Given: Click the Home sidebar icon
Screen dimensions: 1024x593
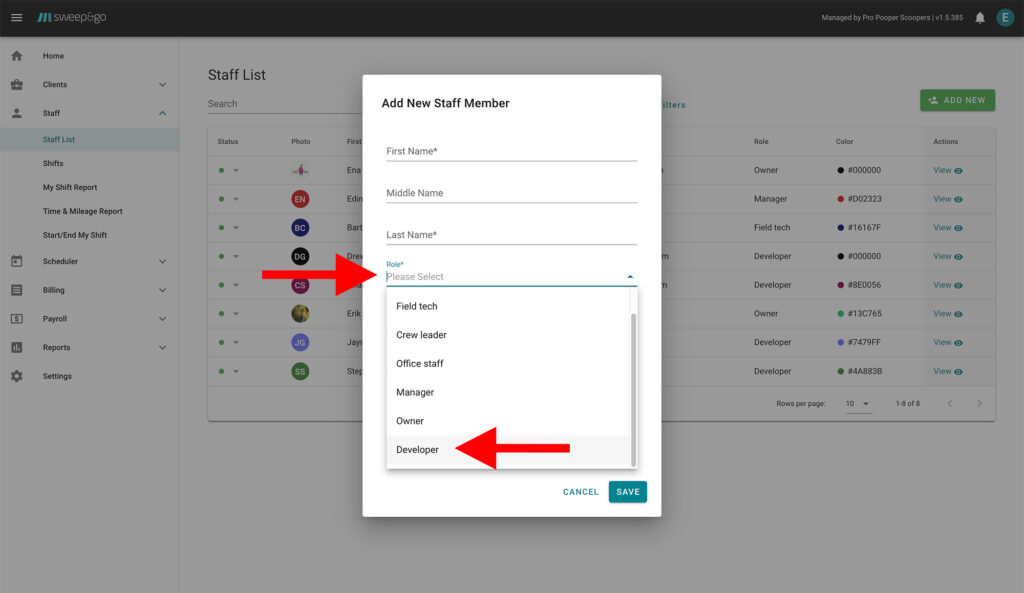Looking at the screenshot, I should point(16,56).
